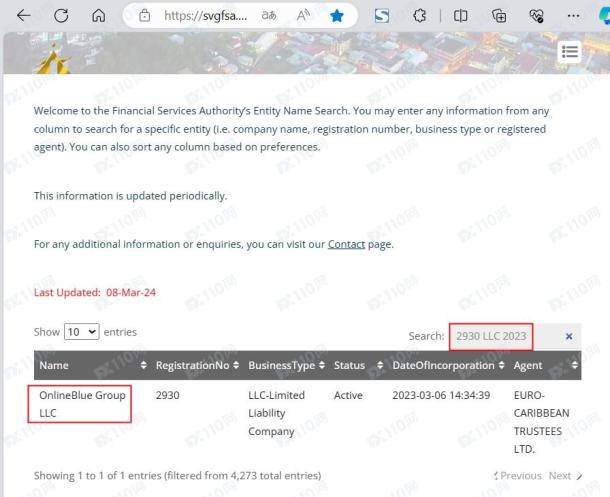Viewport: 610px width, 497px height.
Task: Go back with the browser back arrow
Action: (23, 16)
